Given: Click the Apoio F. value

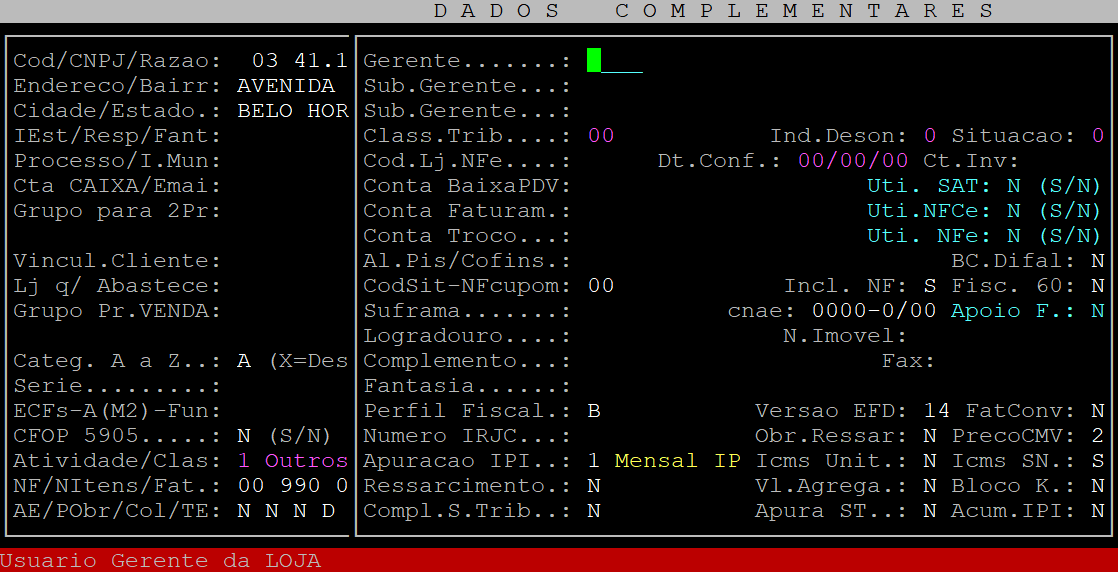Looking at the screenshot, I should click(1098, 311).
